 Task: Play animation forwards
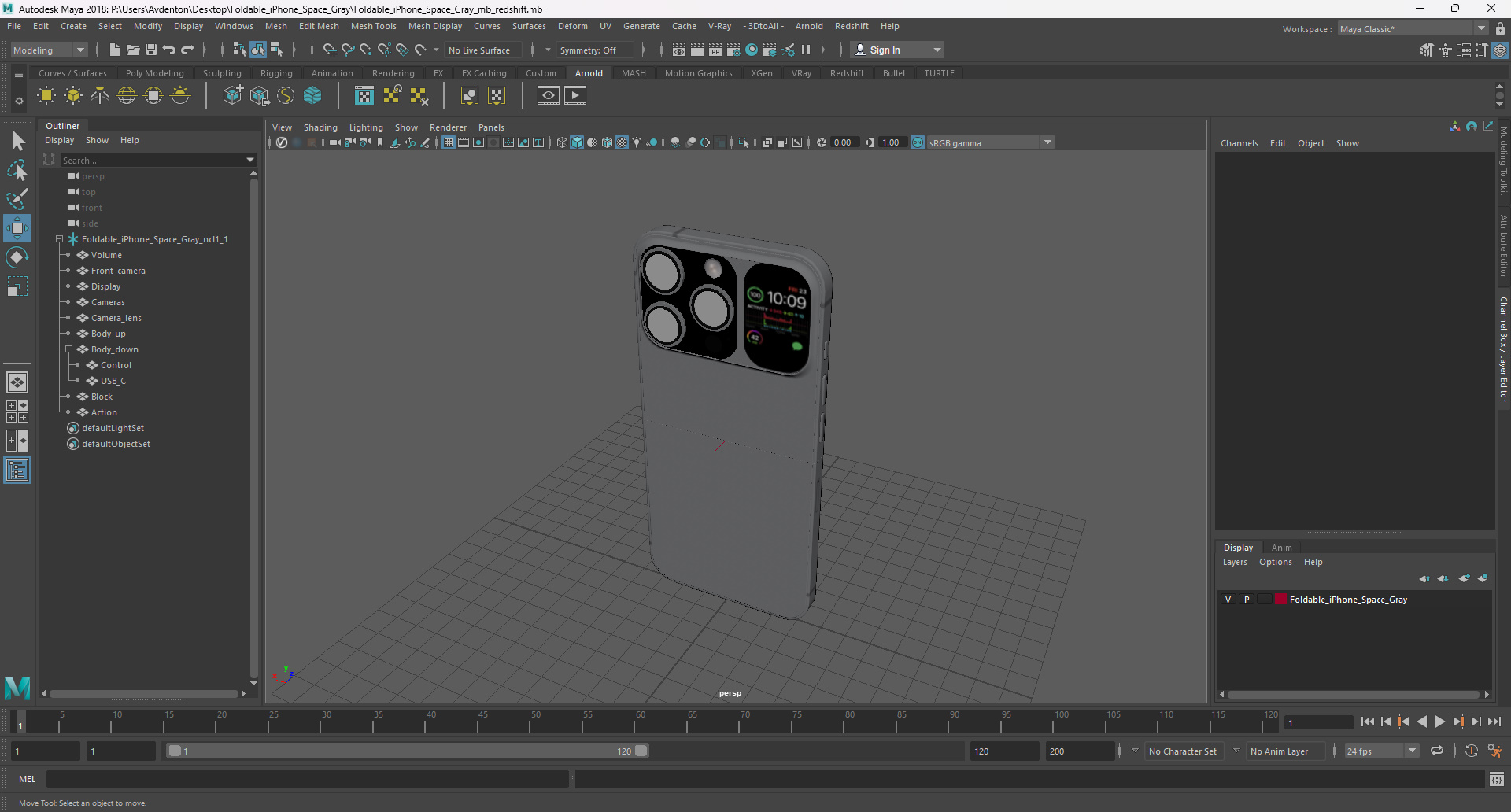(x=1440, y=722)
